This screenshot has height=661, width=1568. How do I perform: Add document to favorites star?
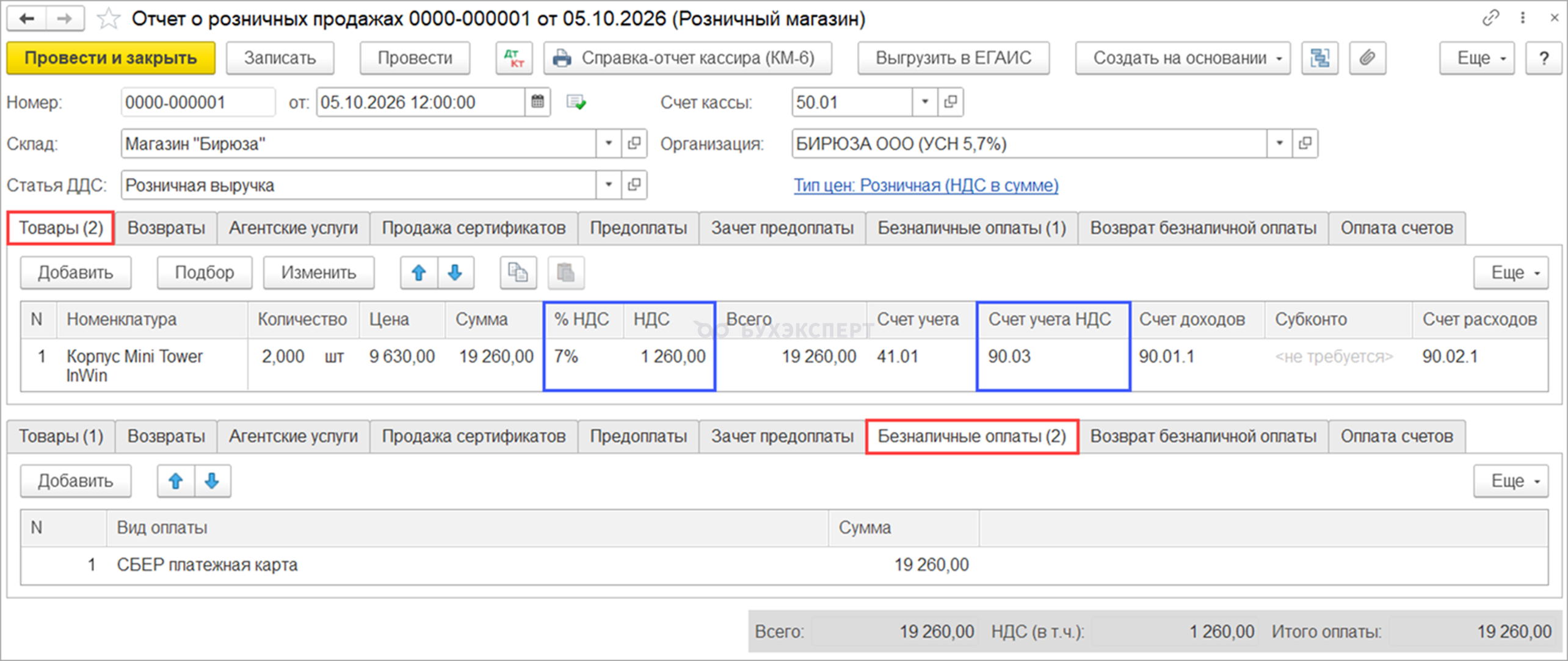click(x=108, y=19)
